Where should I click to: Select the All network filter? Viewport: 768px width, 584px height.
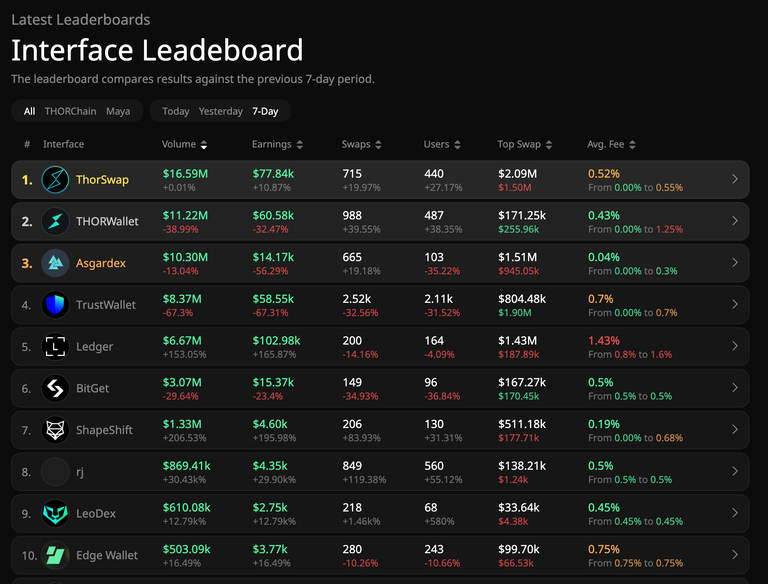(x=29, y=111)
